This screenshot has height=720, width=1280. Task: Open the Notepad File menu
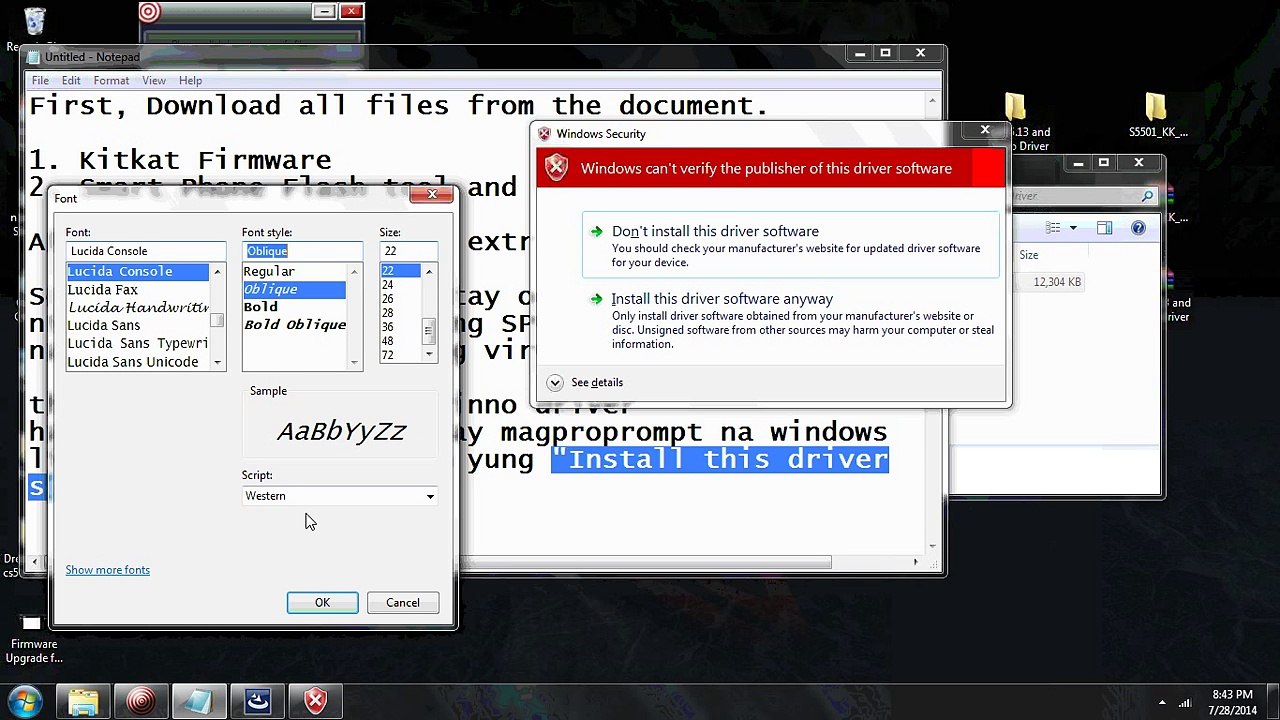(x=40, y=80)
